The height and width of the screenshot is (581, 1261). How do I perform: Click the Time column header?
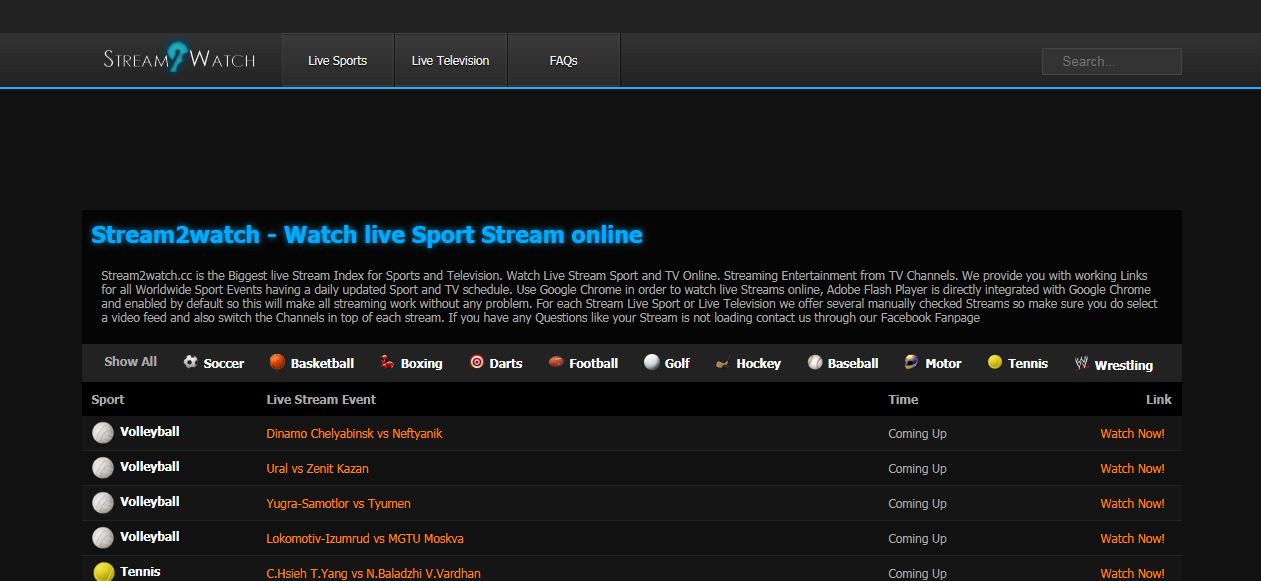point(903,399)
